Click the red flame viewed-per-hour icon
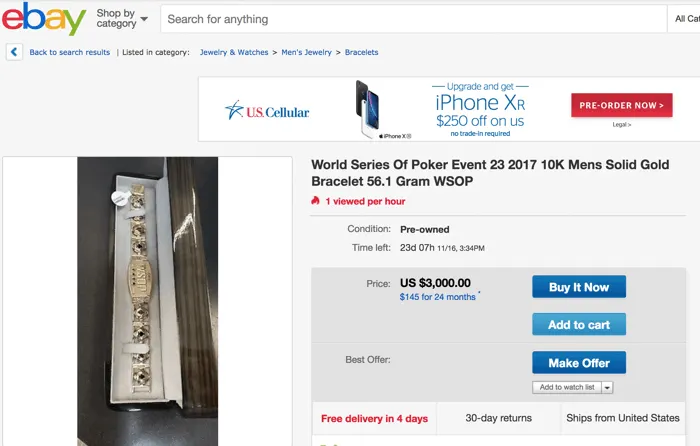 (x=315, y=200)
